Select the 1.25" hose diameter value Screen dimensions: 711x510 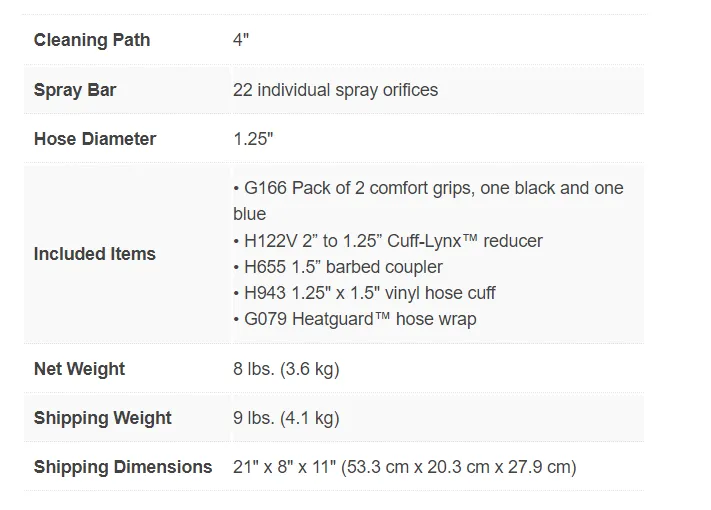pos(253,139)
